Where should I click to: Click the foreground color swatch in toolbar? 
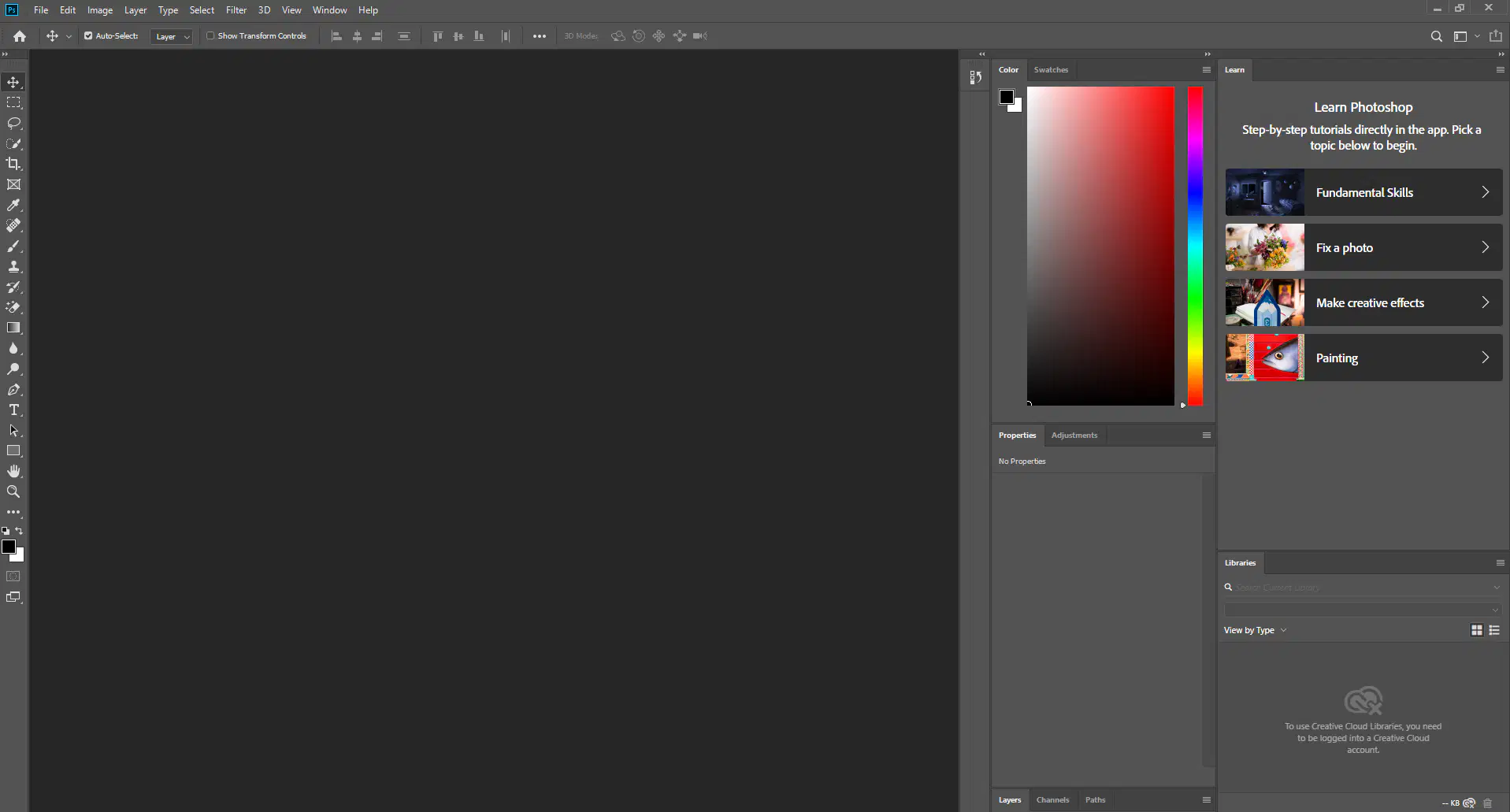point(9,547)
